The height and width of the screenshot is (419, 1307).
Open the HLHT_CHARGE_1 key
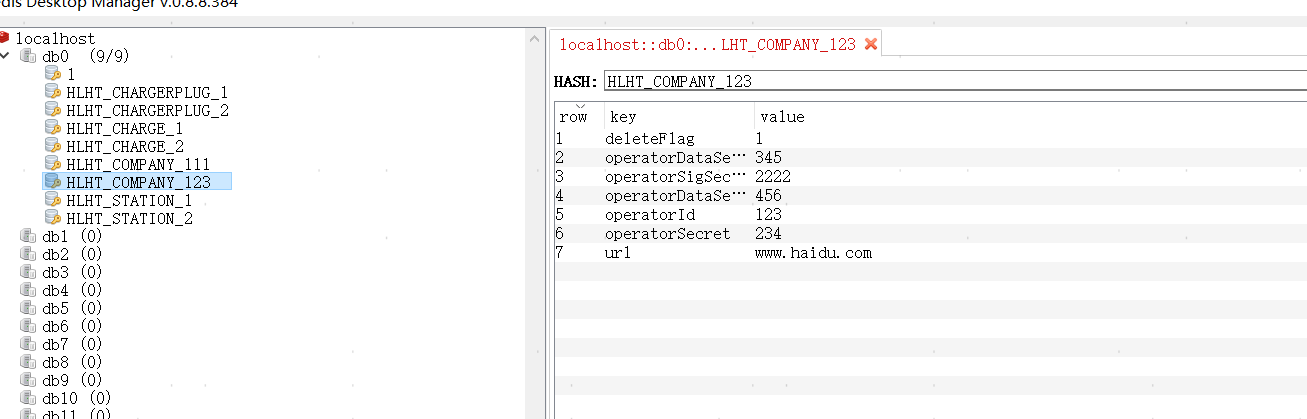[124, 128]
